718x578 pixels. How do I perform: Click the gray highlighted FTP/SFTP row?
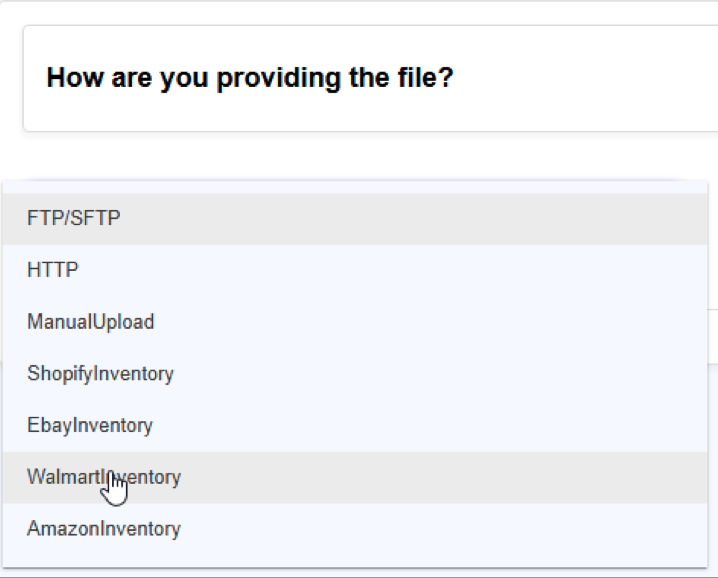click(355, 218)
